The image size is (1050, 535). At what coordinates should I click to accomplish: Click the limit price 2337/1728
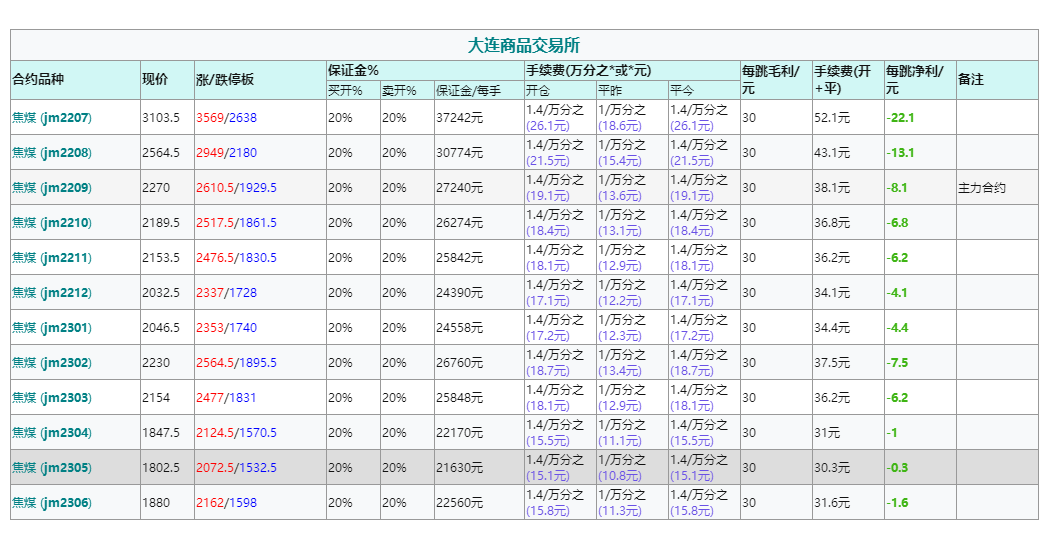point(226,293)
